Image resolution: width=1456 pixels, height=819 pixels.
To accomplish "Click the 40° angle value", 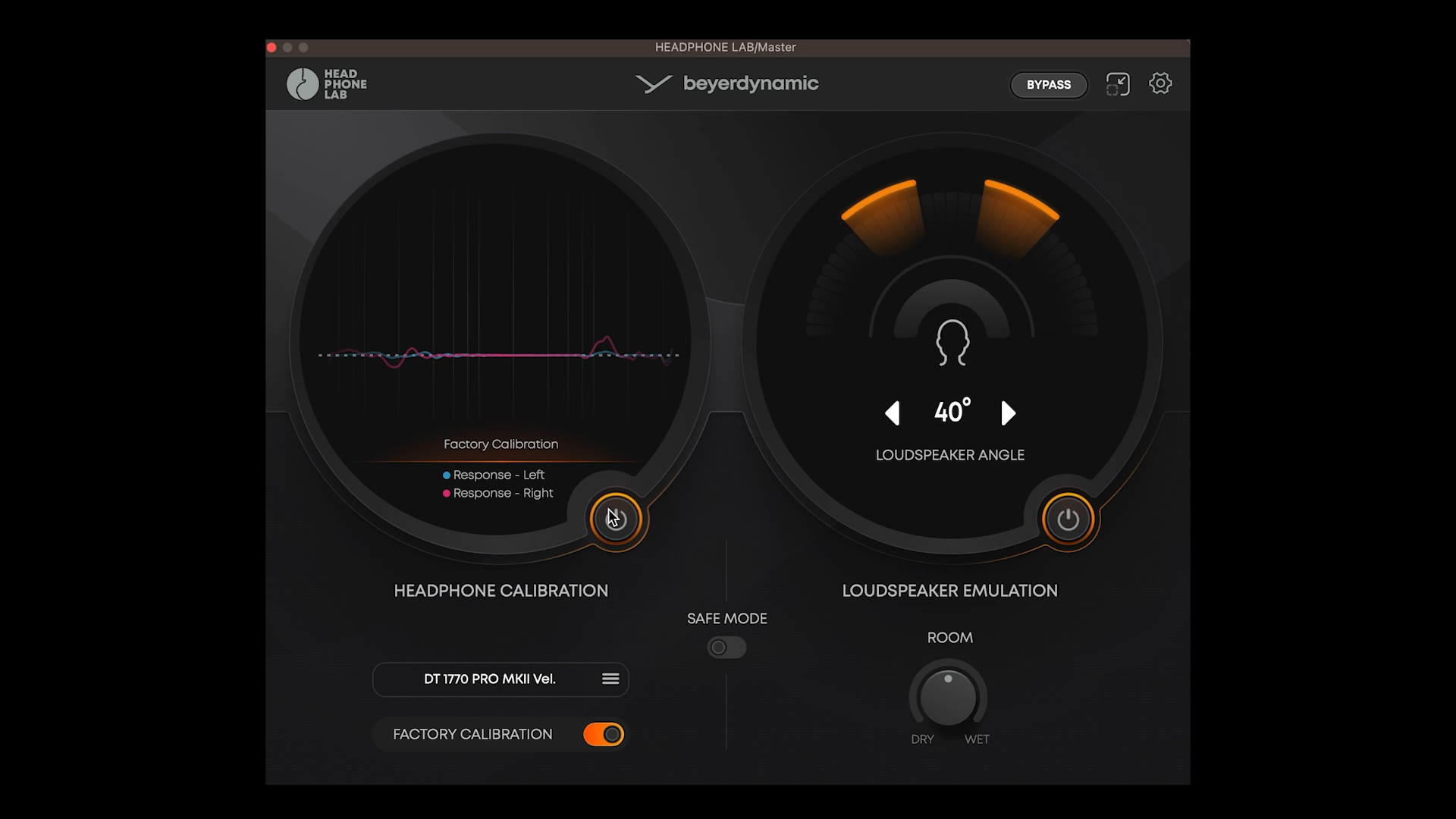I will (951, 412).
